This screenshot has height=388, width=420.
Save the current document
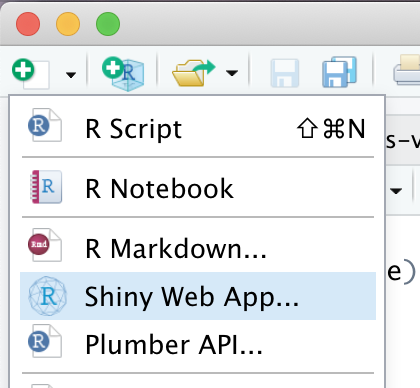[x=284, y=73]
